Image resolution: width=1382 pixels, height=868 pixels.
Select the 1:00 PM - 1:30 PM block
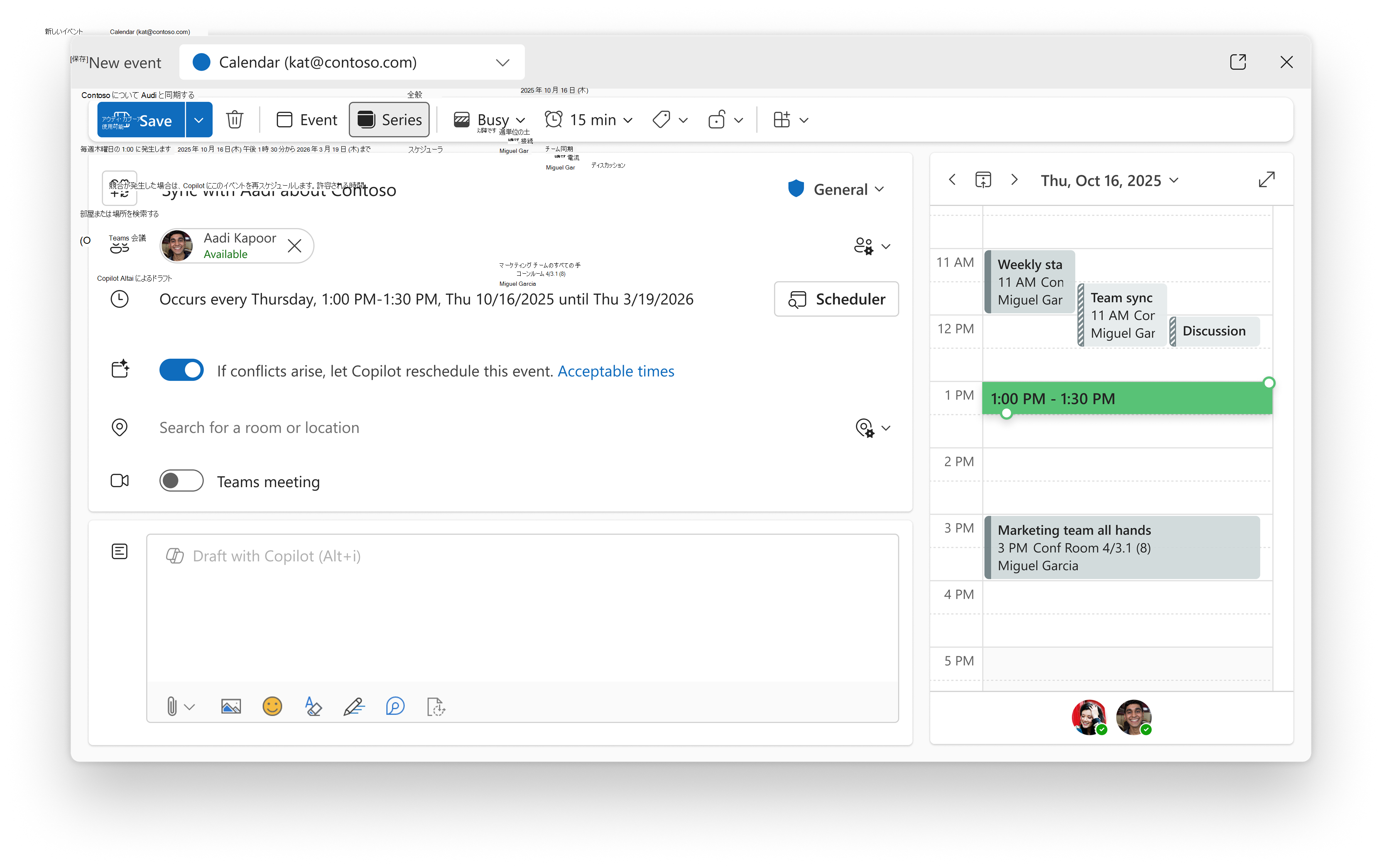coord(1127,398)
